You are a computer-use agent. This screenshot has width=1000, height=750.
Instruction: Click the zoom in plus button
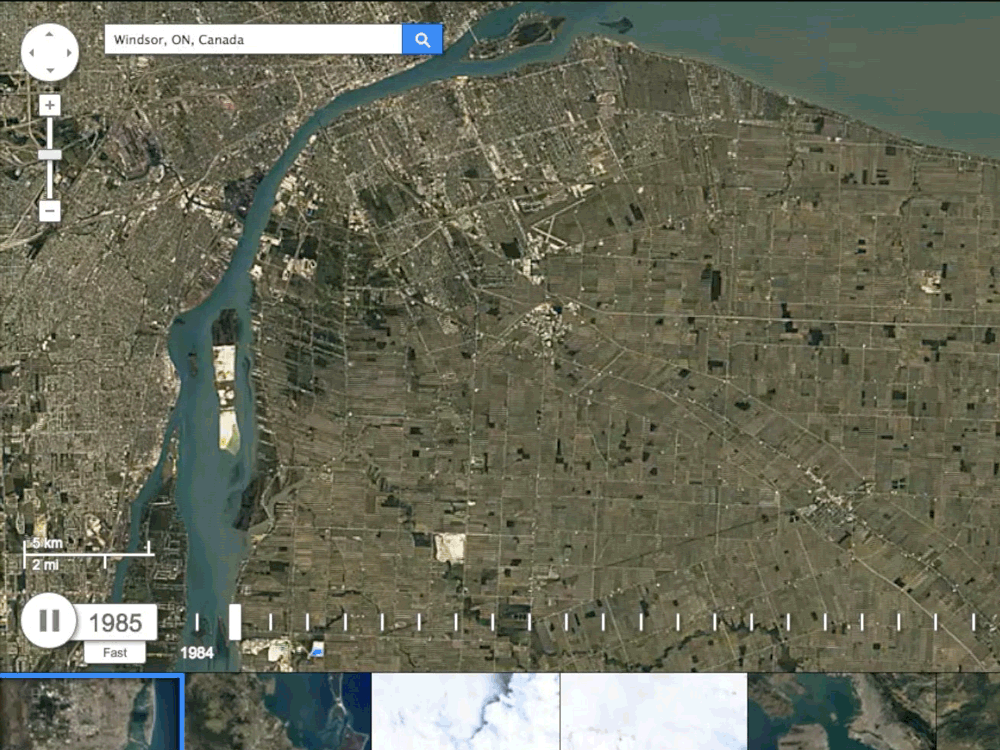50,105
